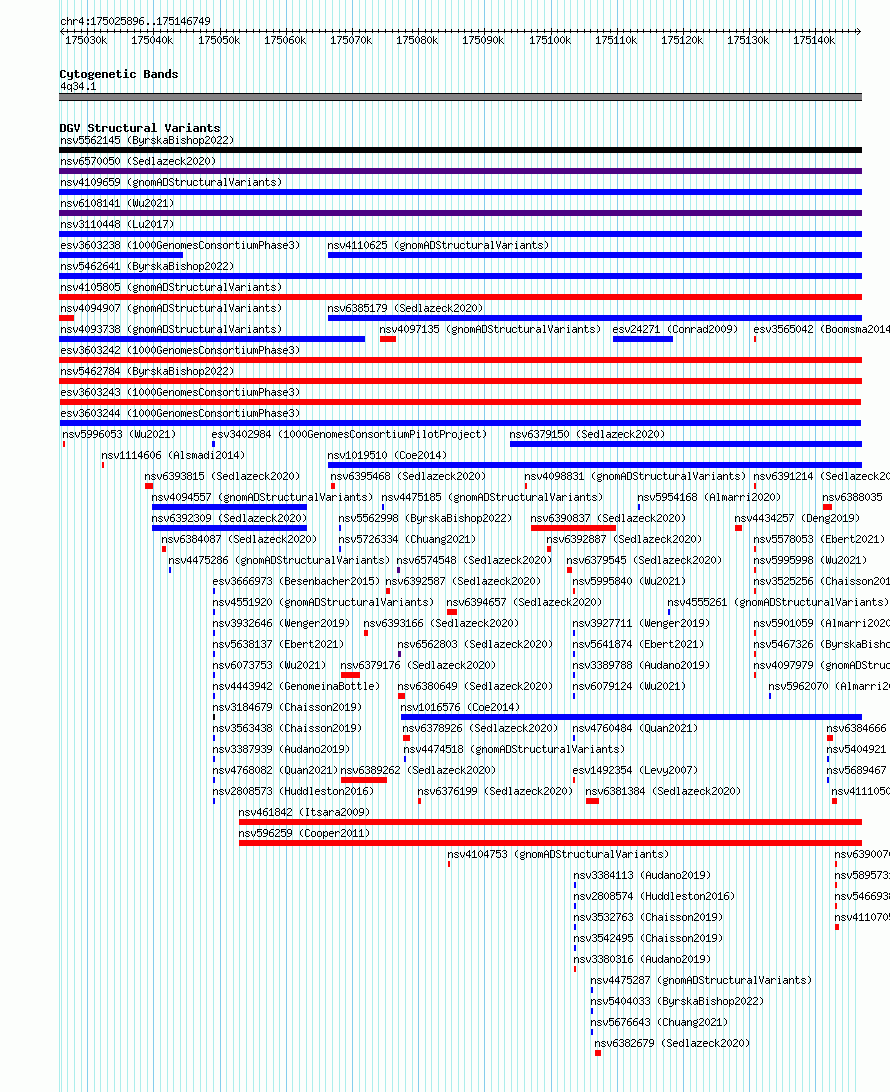890x1092 pixels.
Task: Select the blue bar under nsv4093738
Action: [x=212, y=339]
